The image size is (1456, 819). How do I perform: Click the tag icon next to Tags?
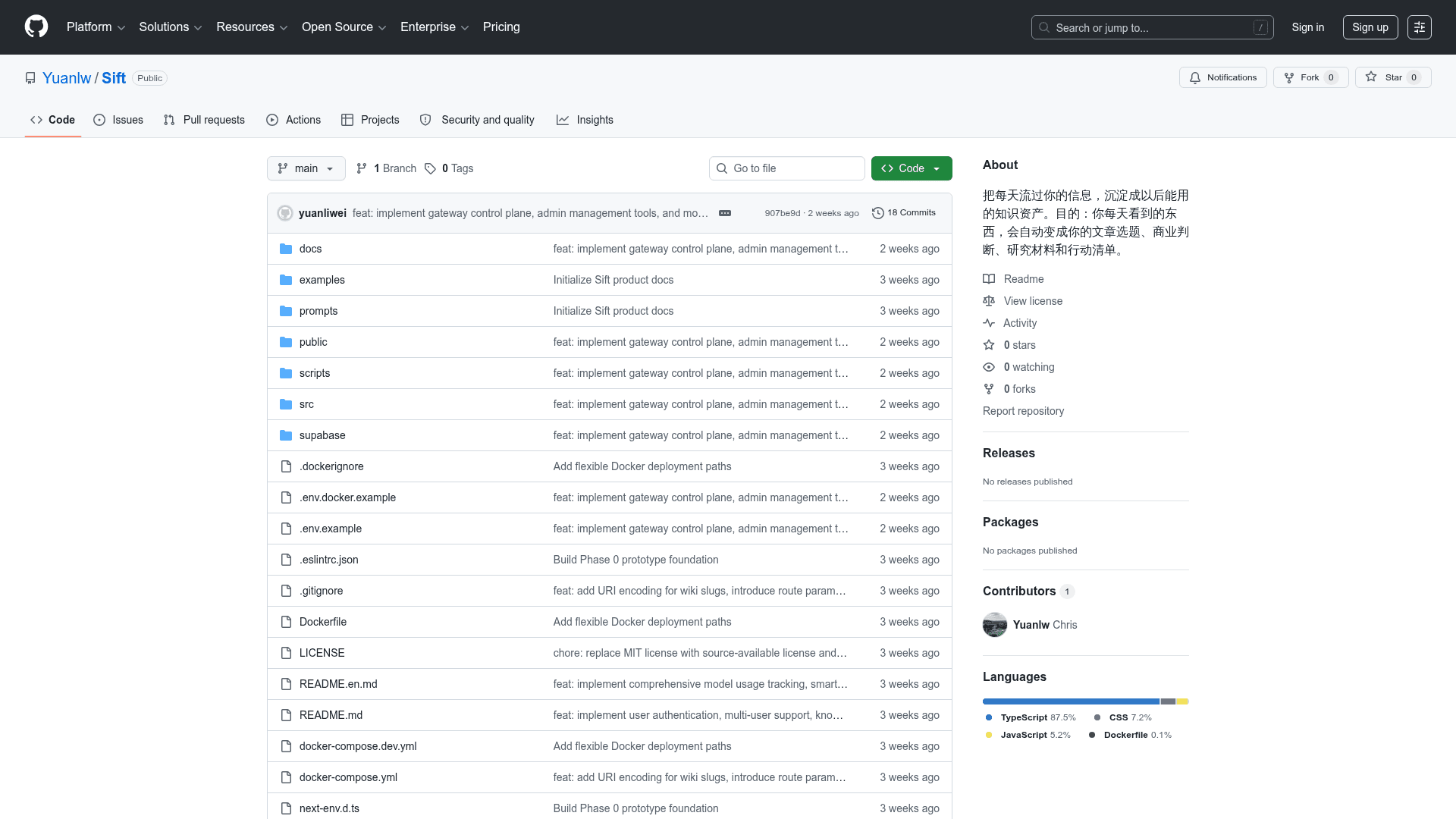point(430,168)
